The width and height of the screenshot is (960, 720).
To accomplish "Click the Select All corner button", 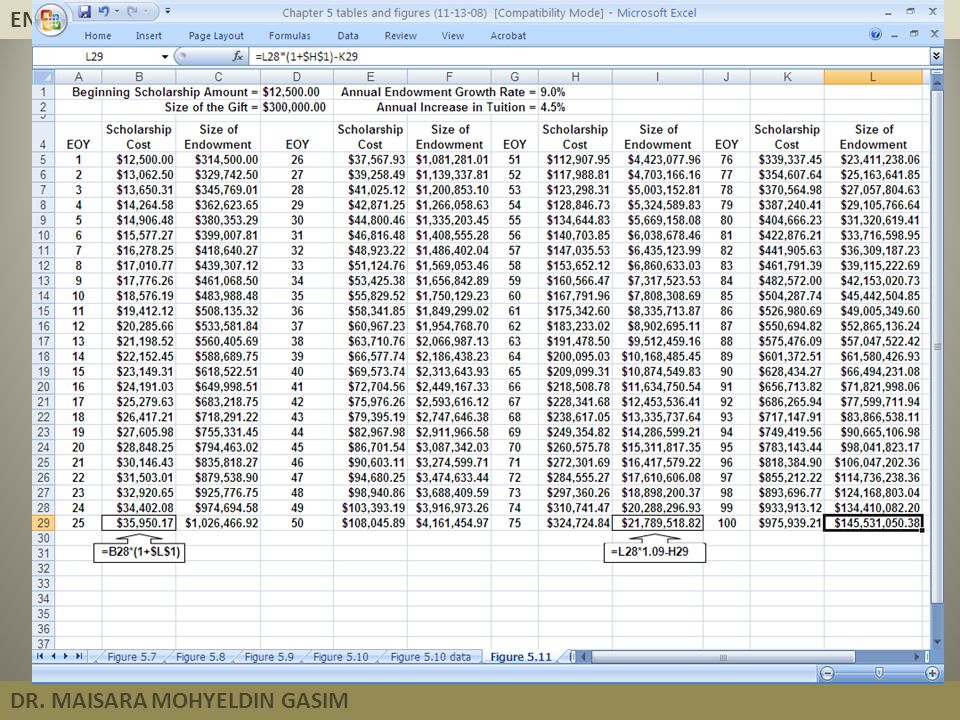I will tap(44, 77).
